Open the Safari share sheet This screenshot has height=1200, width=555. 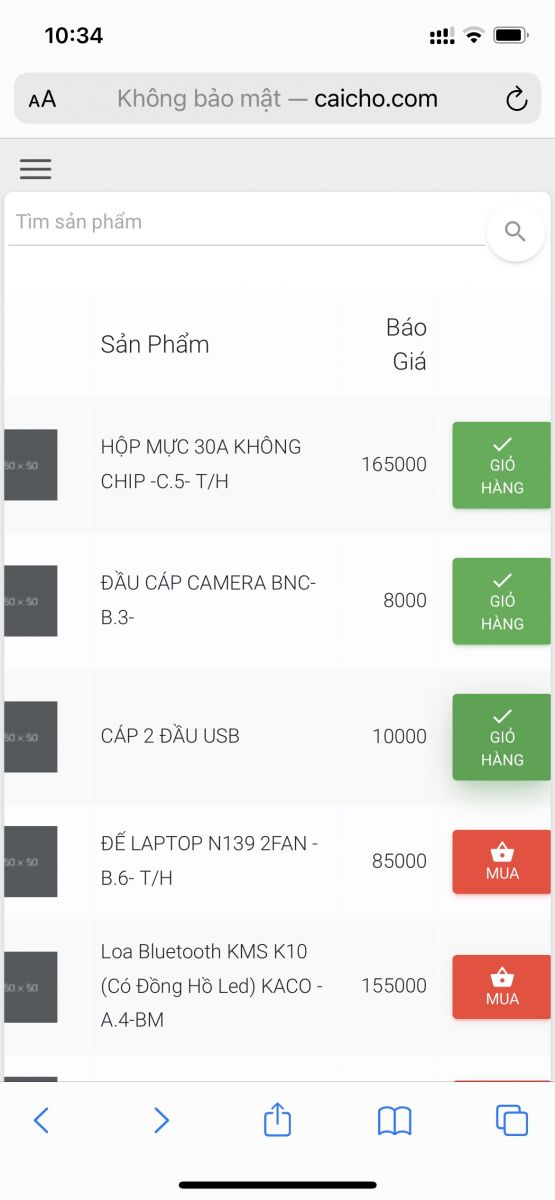pyautogui.click(x=277, y=1119)
